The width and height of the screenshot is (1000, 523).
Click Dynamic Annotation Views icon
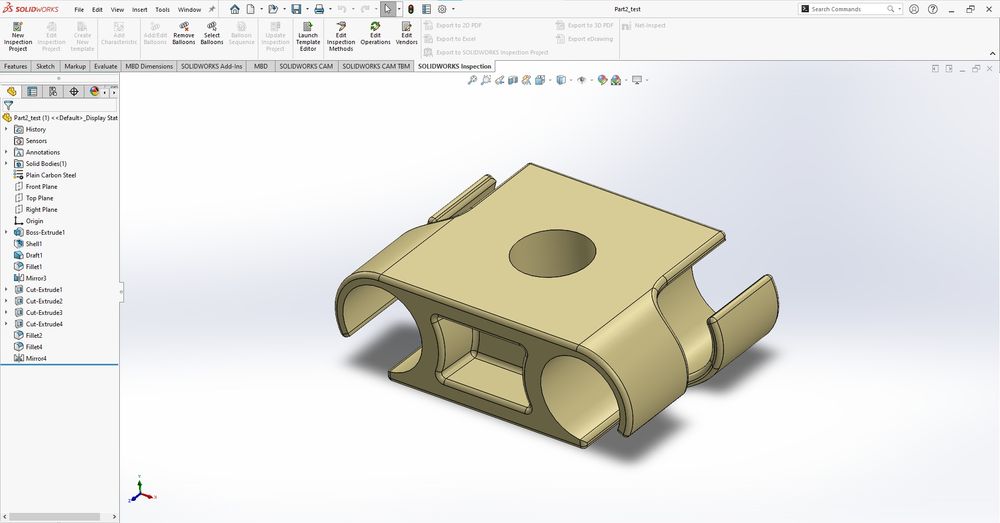[526, 80]
